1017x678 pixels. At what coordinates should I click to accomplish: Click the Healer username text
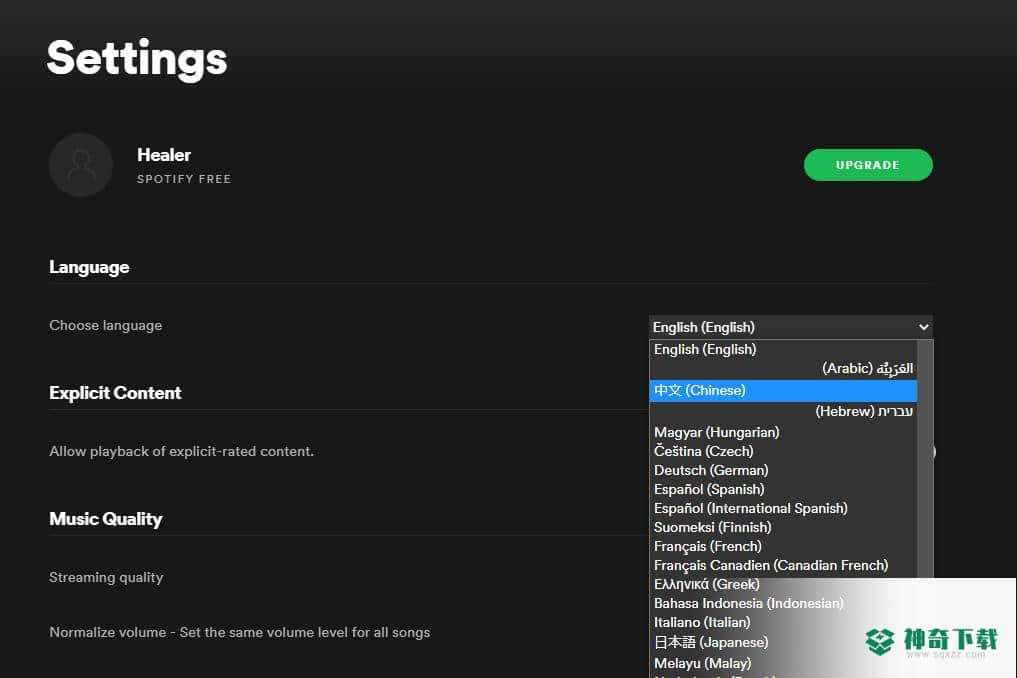pos(164,155)
